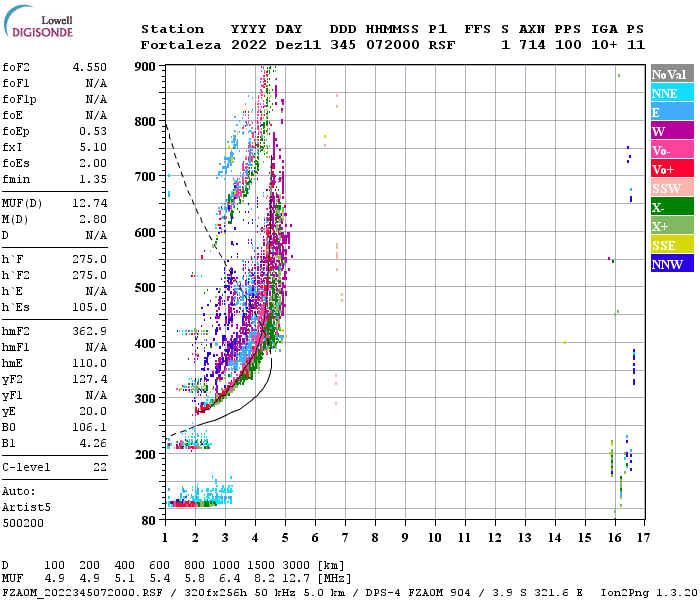Click the yE value 20.0
The height and width of the screenshot is (600, 700).
(93, 412)
